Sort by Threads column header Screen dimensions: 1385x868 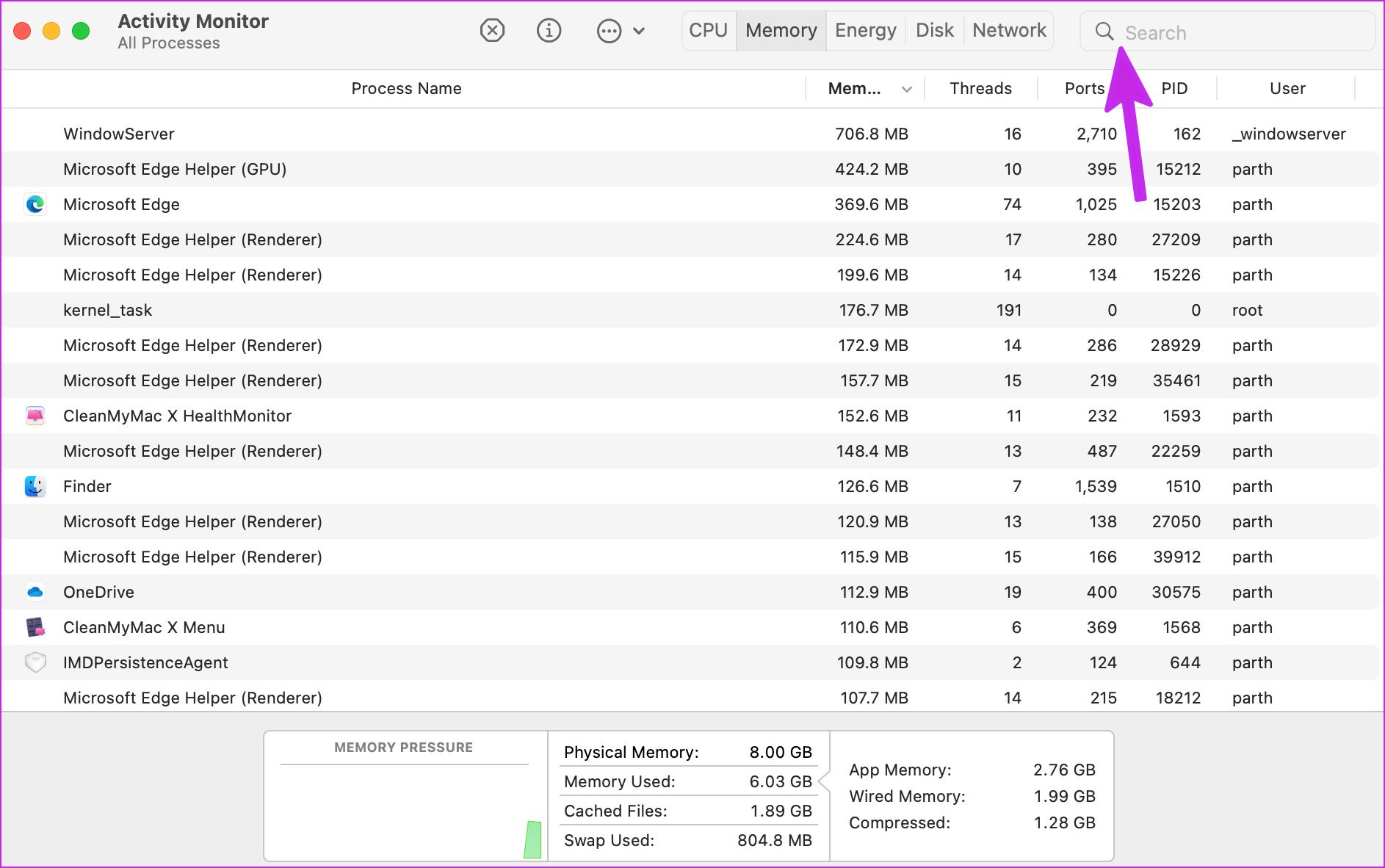[980, 89]
